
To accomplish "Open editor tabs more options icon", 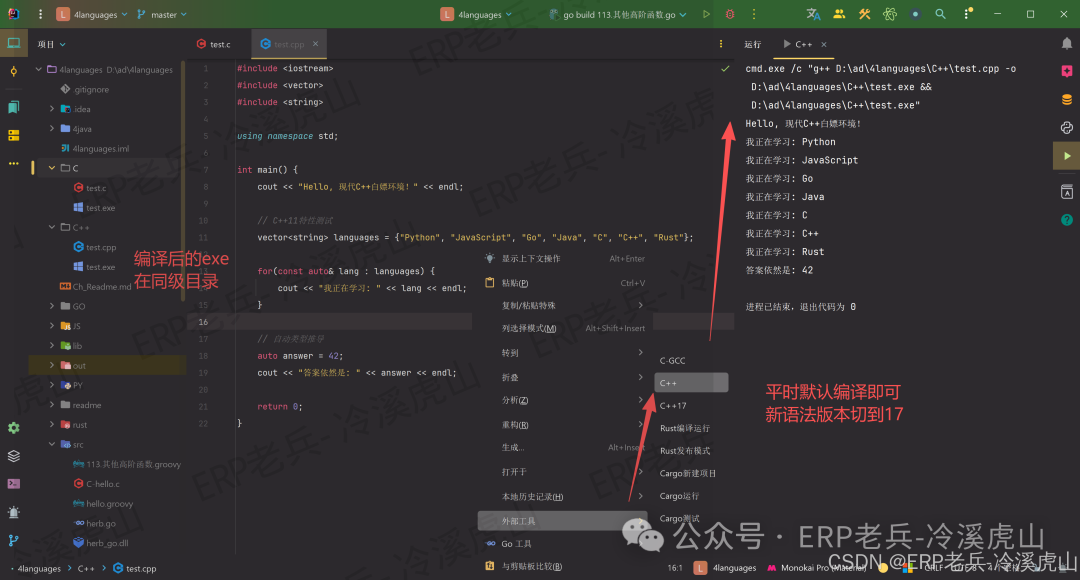I will pos(721,44).
